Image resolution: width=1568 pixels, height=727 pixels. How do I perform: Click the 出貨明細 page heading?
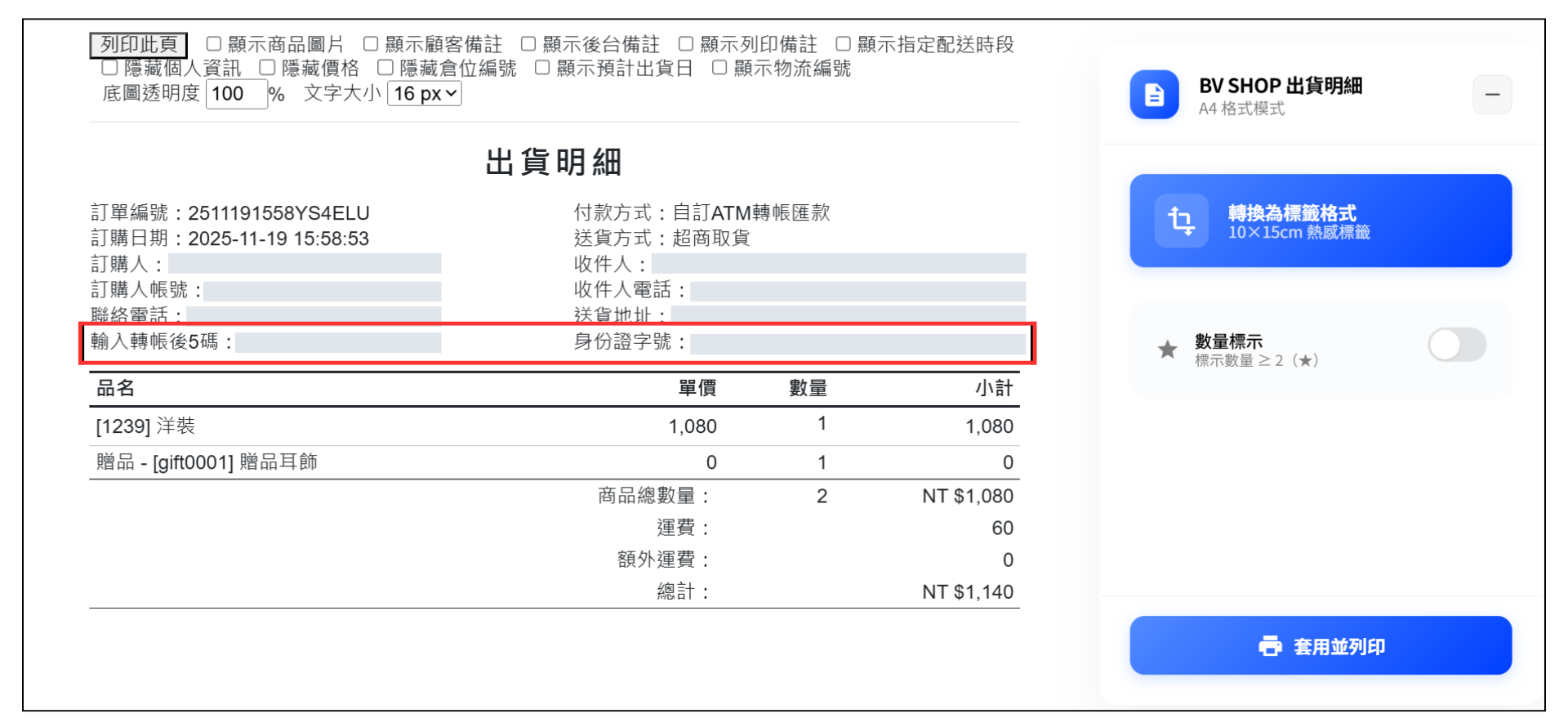tap(554, 162)
